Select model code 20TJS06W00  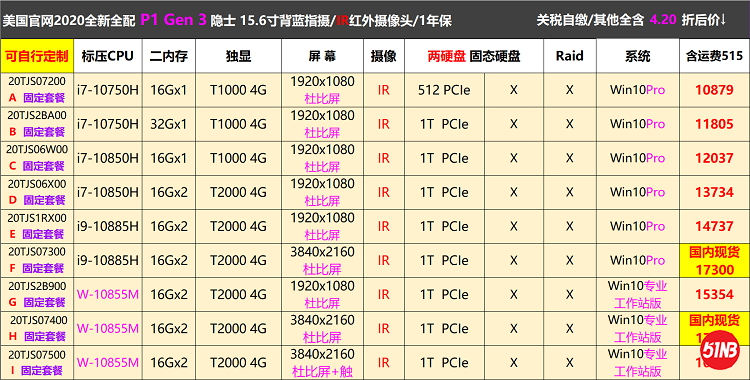pos(37,149)
